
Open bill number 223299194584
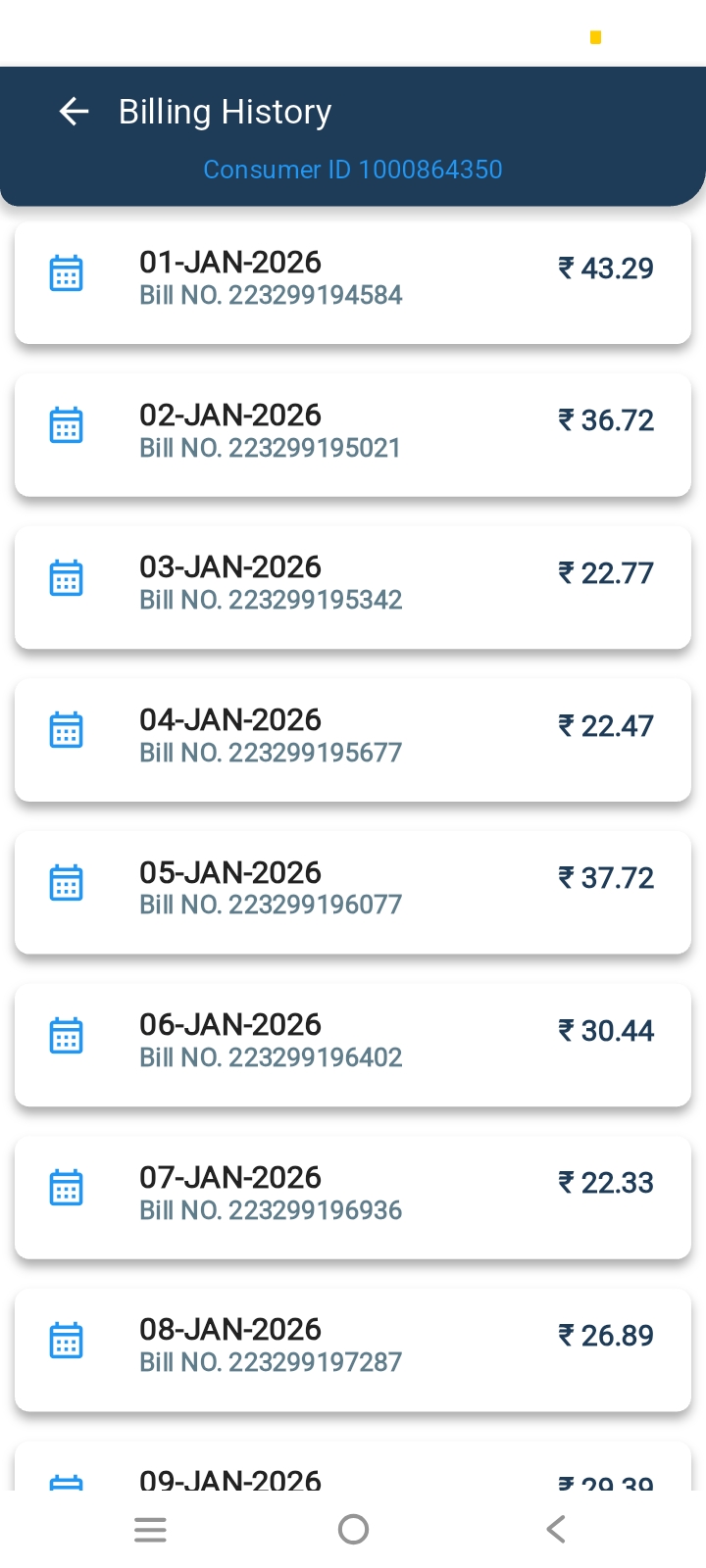coord(271,295)
